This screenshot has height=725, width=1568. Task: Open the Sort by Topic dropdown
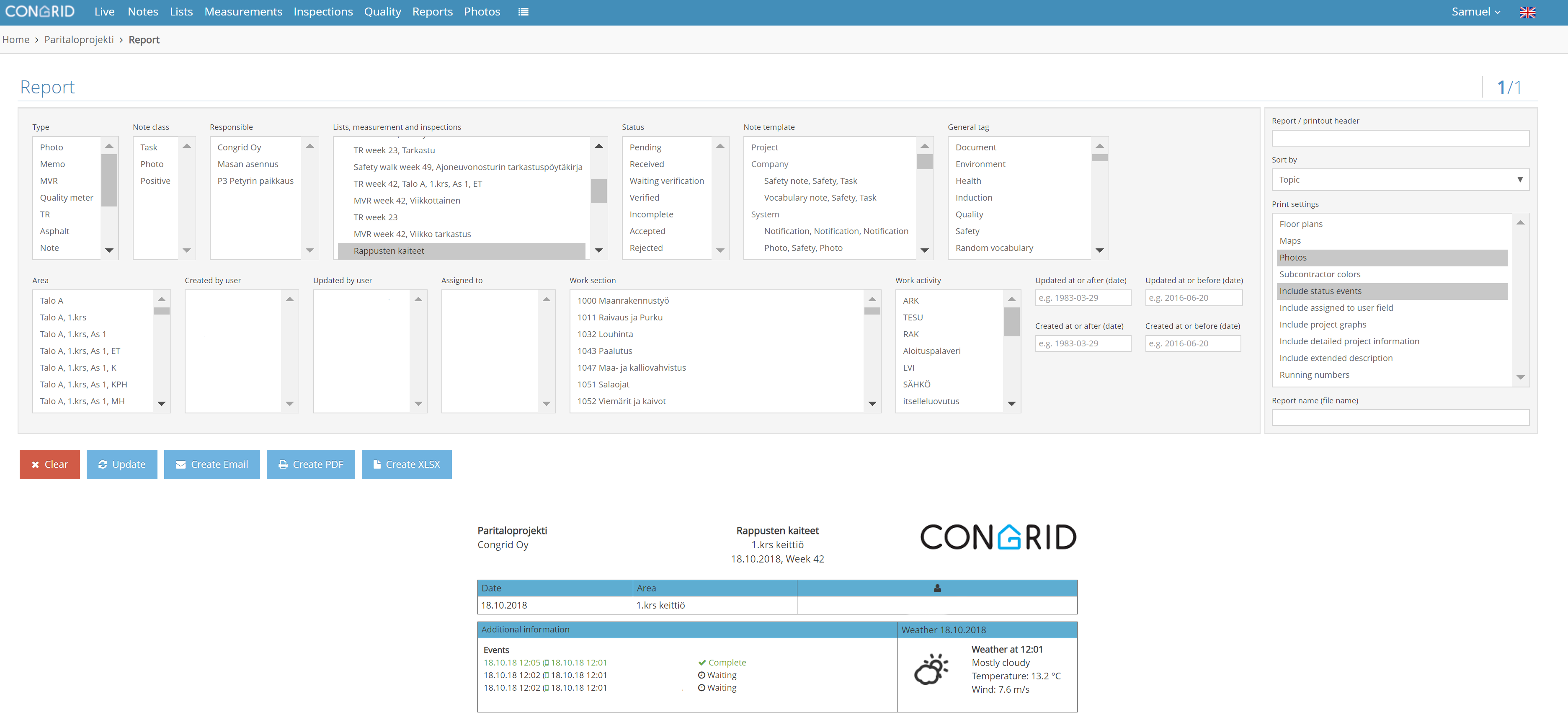1400,180
